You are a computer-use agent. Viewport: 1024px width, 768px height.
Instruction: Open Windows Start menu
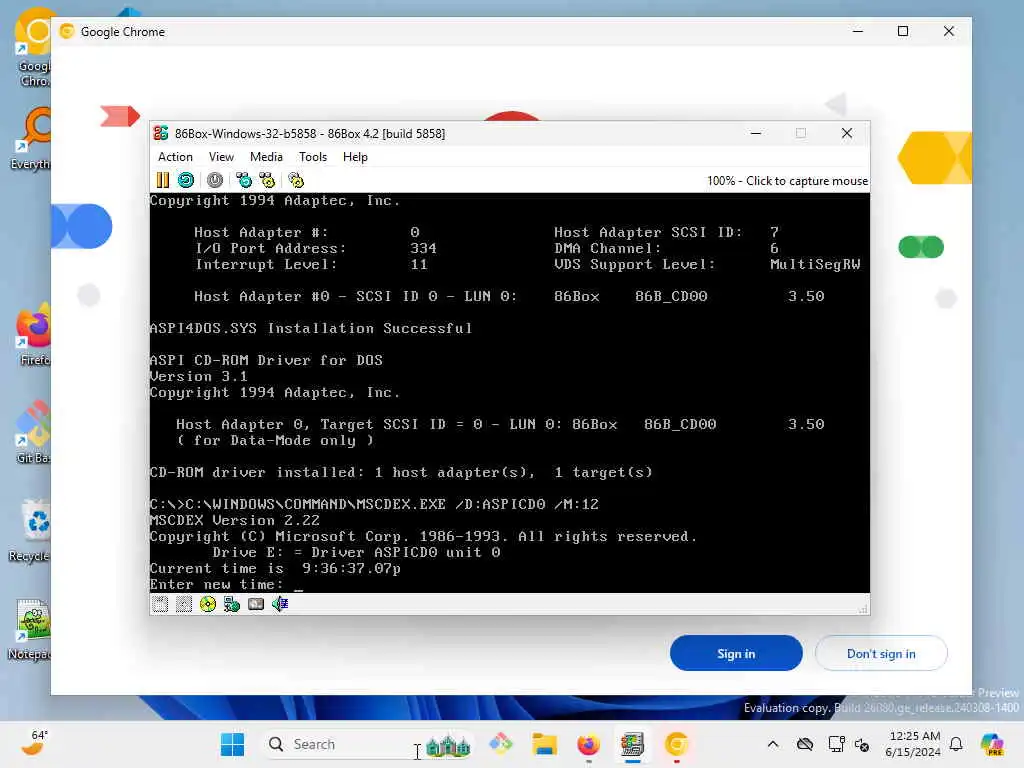tap(232, 744)
